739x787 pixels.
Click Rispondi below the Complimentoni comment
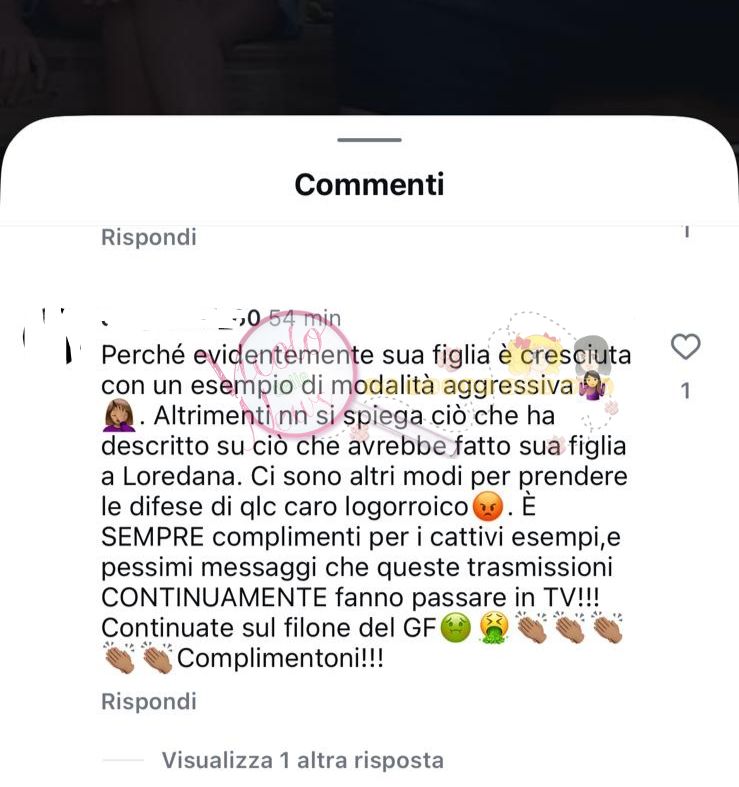pyautogui.click(x=149, y=701)
